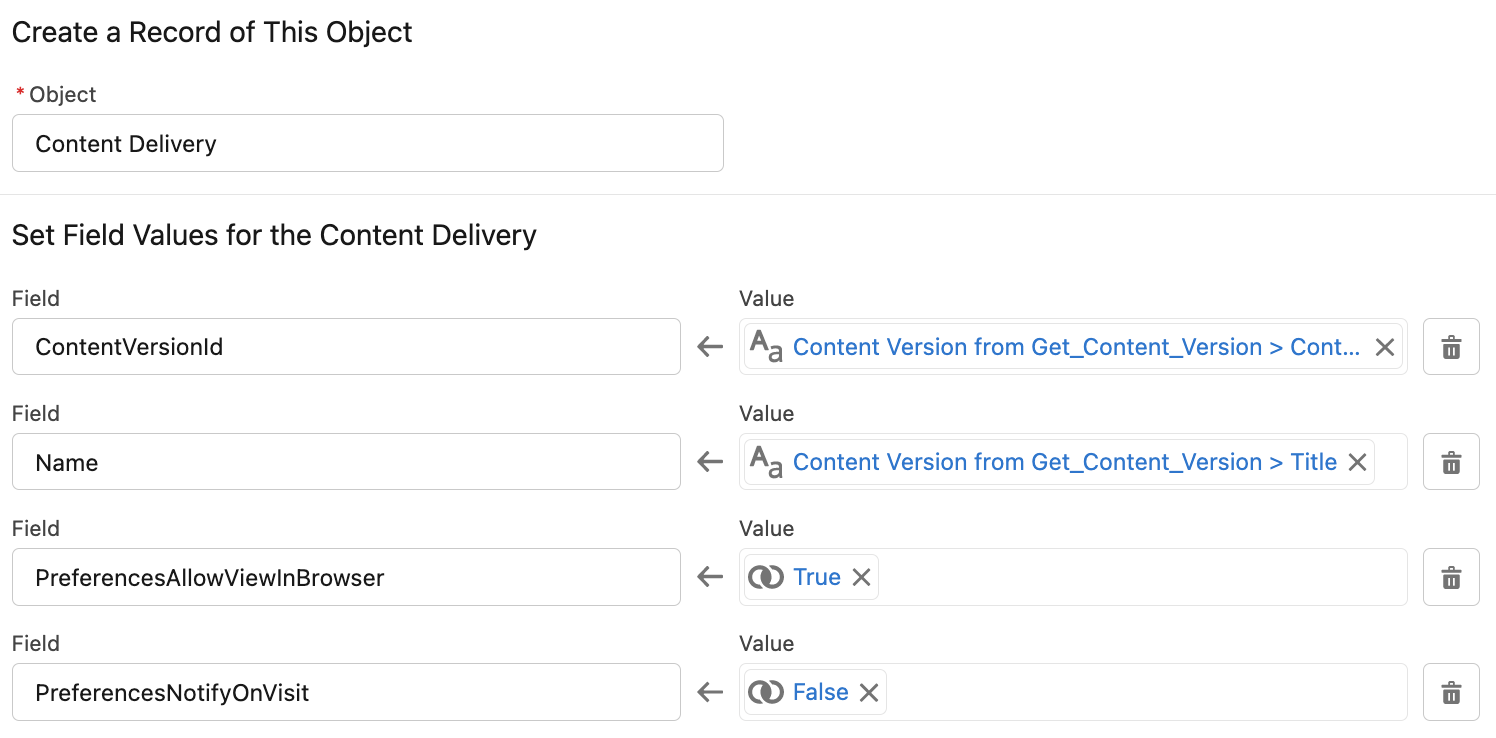The width and height of the screenshot is (1496, 738).
Task: Click 'Set Field Values for the Content Delivery' heading
Action: [x=274, y=235]
